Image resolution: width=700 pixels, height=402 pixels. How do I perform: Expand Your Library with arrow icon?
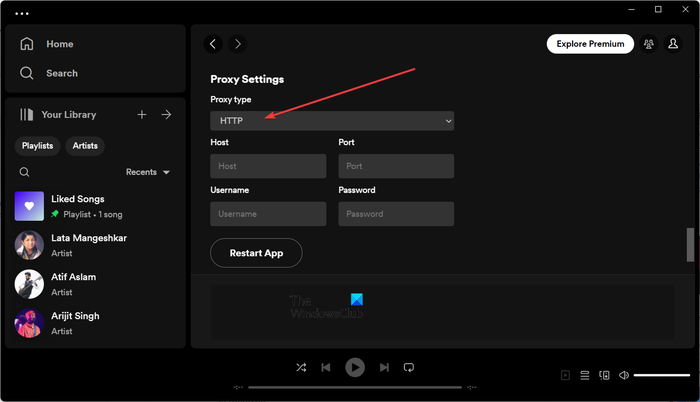pos(167,115)
